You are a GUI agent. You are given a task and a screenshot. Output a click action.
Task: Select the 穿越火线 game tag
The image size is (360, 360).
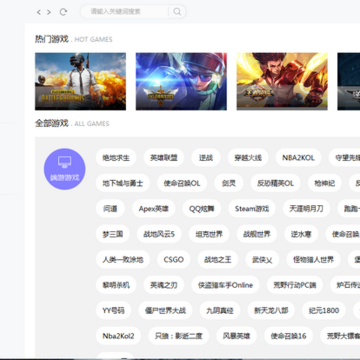click(x=248, y=158)
